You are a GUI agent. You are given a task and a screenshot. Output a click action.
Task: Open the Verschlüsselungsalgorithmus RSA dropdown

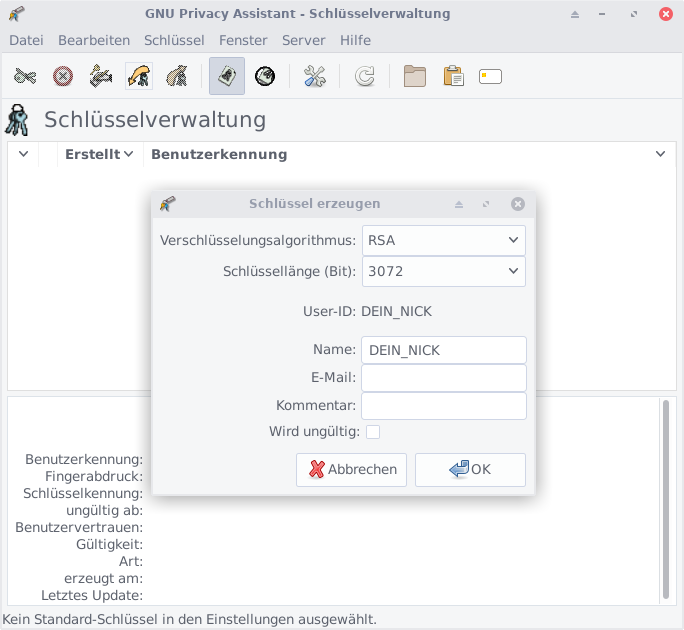[x=443, y=240]
